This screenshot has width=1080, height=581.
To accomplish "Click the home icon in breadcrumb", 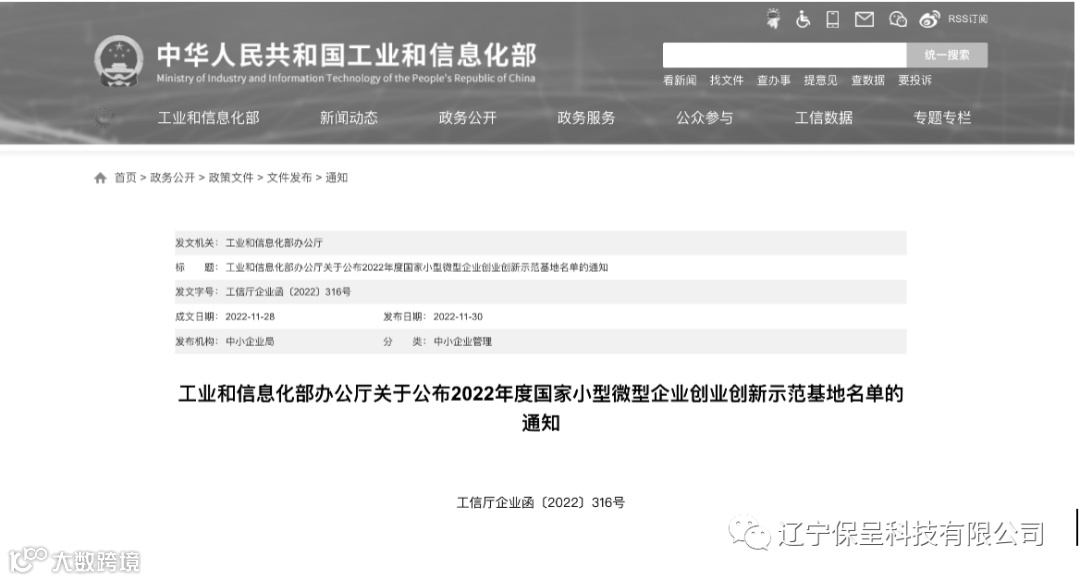I will pyautogui.click(x=101, y=178).
